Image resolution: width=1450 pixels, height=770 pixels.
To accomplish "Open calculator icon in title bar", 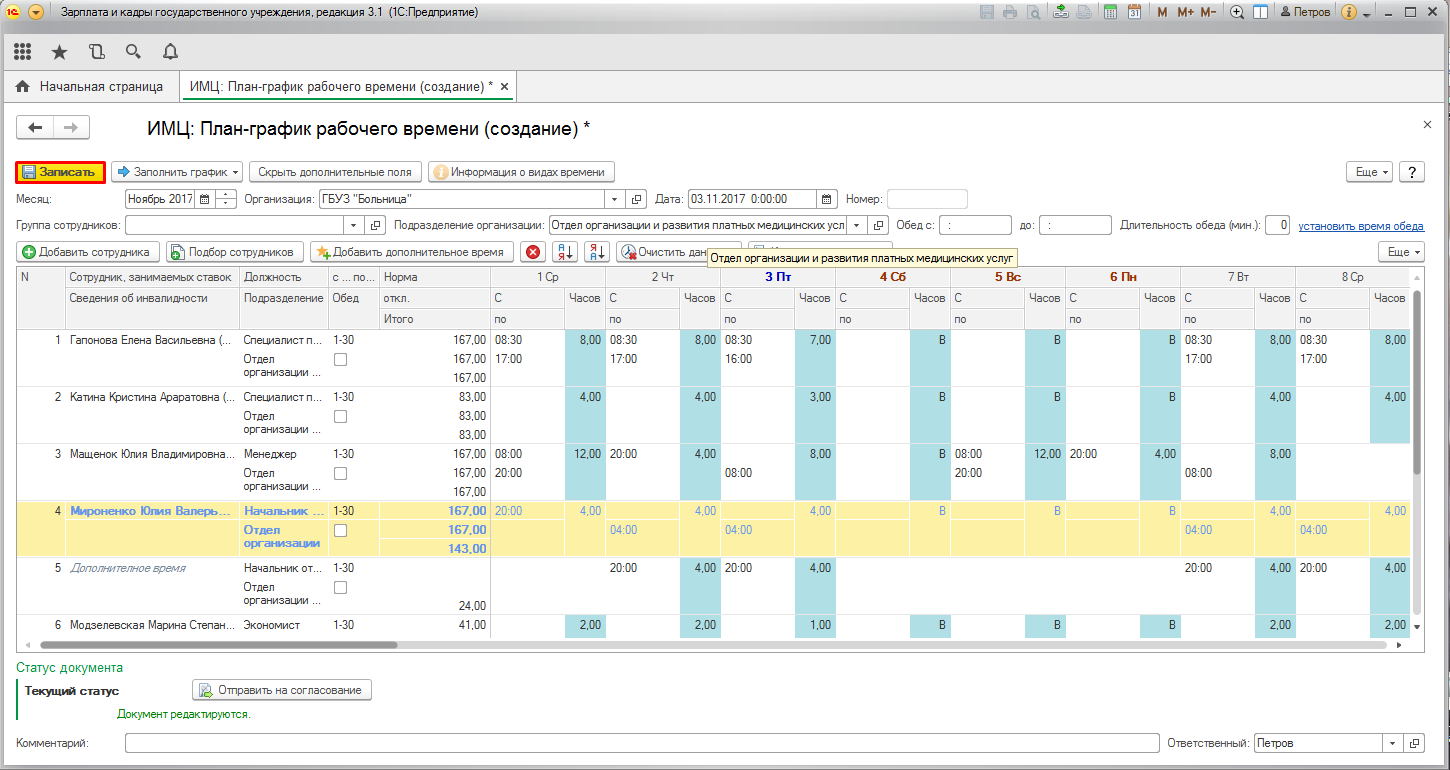I will [1110, 13].
